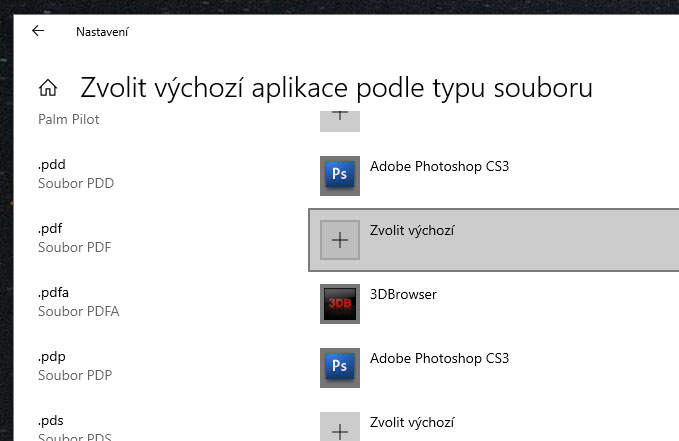The image size is (679, 441).
Task: Click the plus icon in the Palm Pilot row
Action: click(339, 117)
